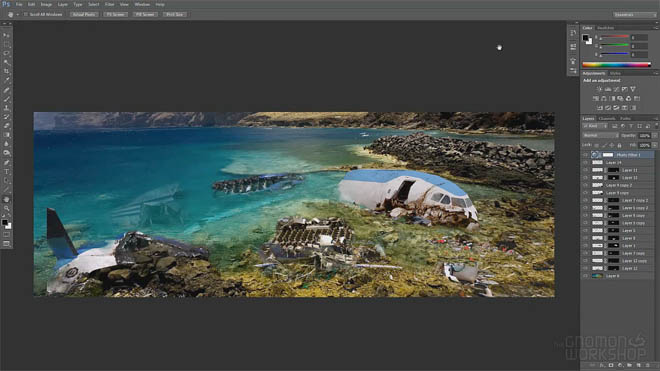This screenshot has height=371, width=660.
Task: Open the Essentials workspace dropdown
Action: pos(634,15)
